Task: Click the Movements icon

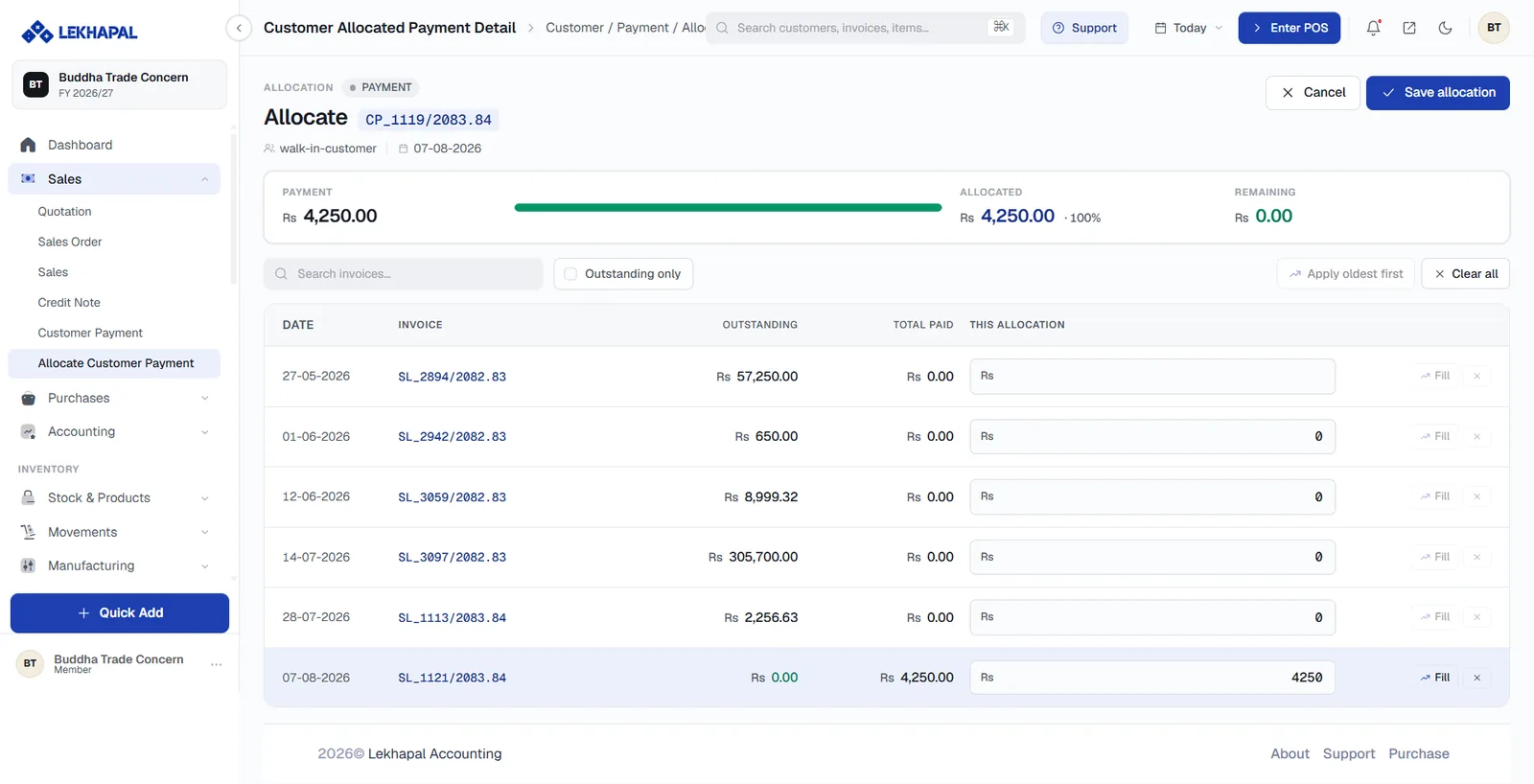Action: pos(28,532)
